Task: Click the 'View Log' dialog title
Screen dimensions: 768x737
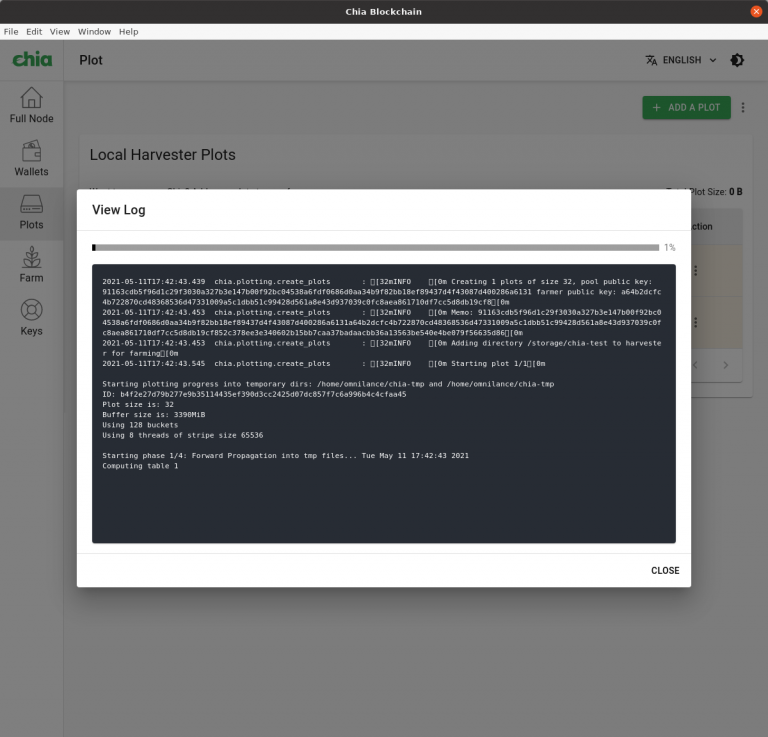Action: [x=119, y=210]
